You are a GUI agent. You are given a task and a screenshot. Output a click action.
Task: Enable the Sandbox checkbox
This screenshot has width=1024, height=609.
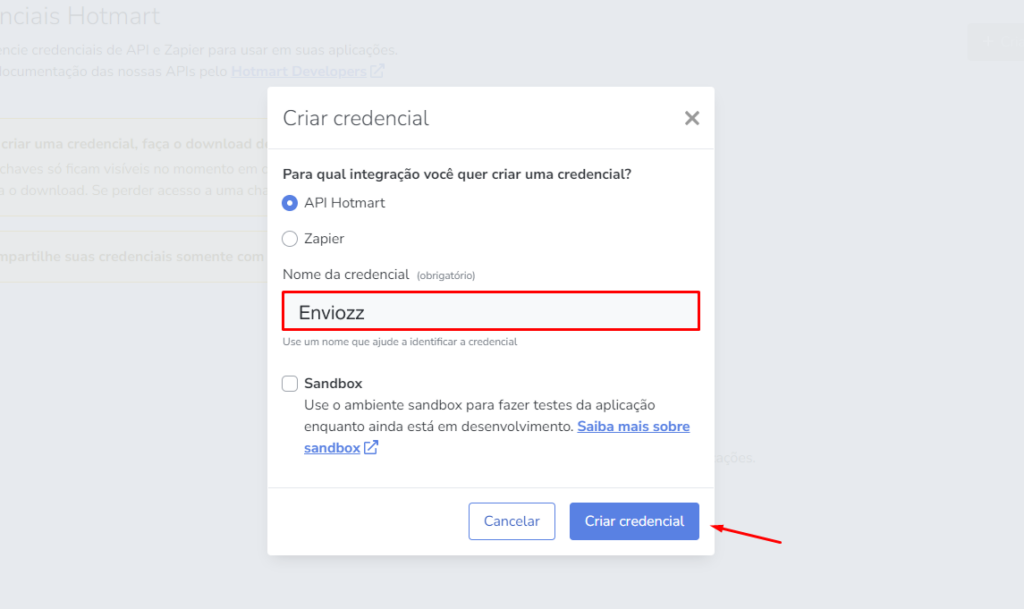point(290,383)
